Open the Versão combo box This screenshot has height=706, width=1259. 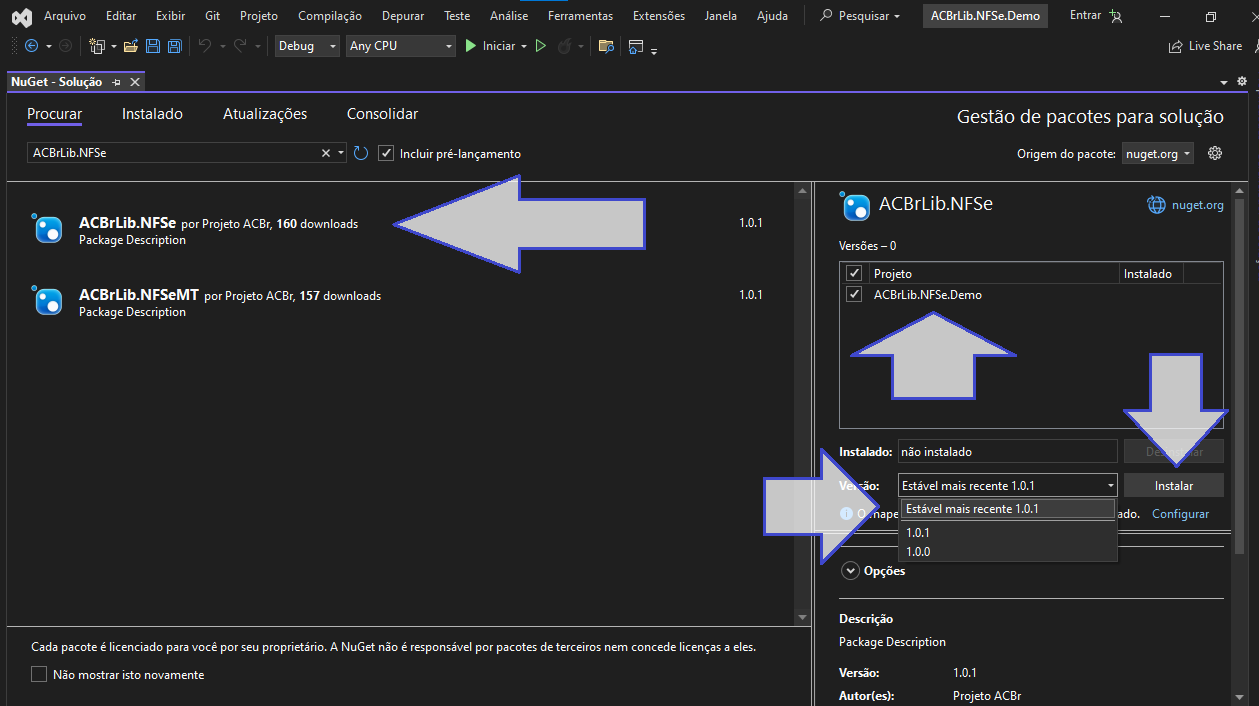1007,485
